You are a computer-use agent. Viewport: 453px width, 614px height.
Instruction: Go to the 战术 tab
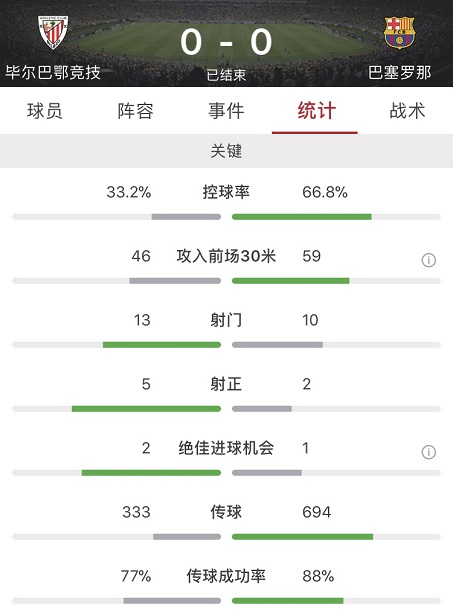click(x=407, y=111)
